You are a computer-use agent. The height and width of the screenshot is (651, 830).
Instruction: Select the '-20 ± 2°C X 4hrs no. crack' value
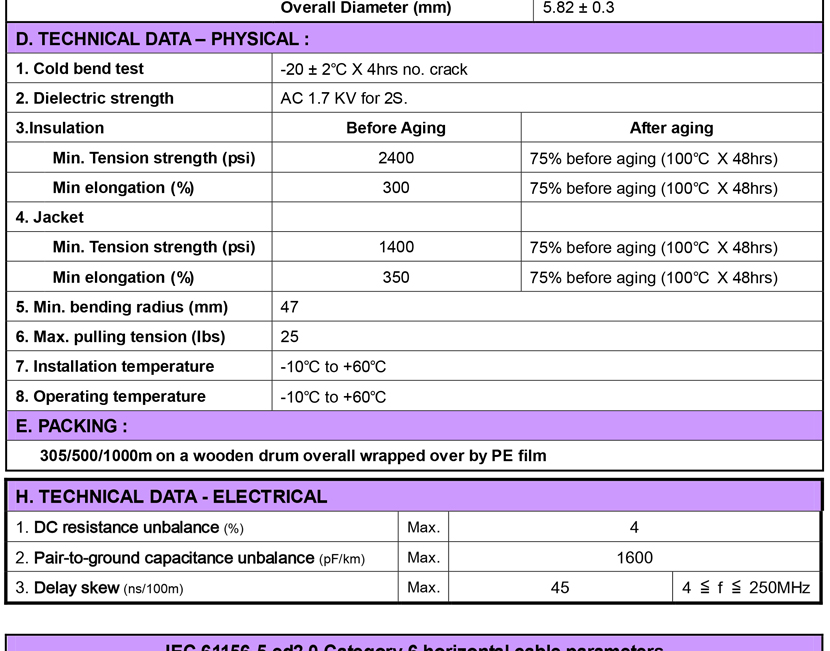374,69
